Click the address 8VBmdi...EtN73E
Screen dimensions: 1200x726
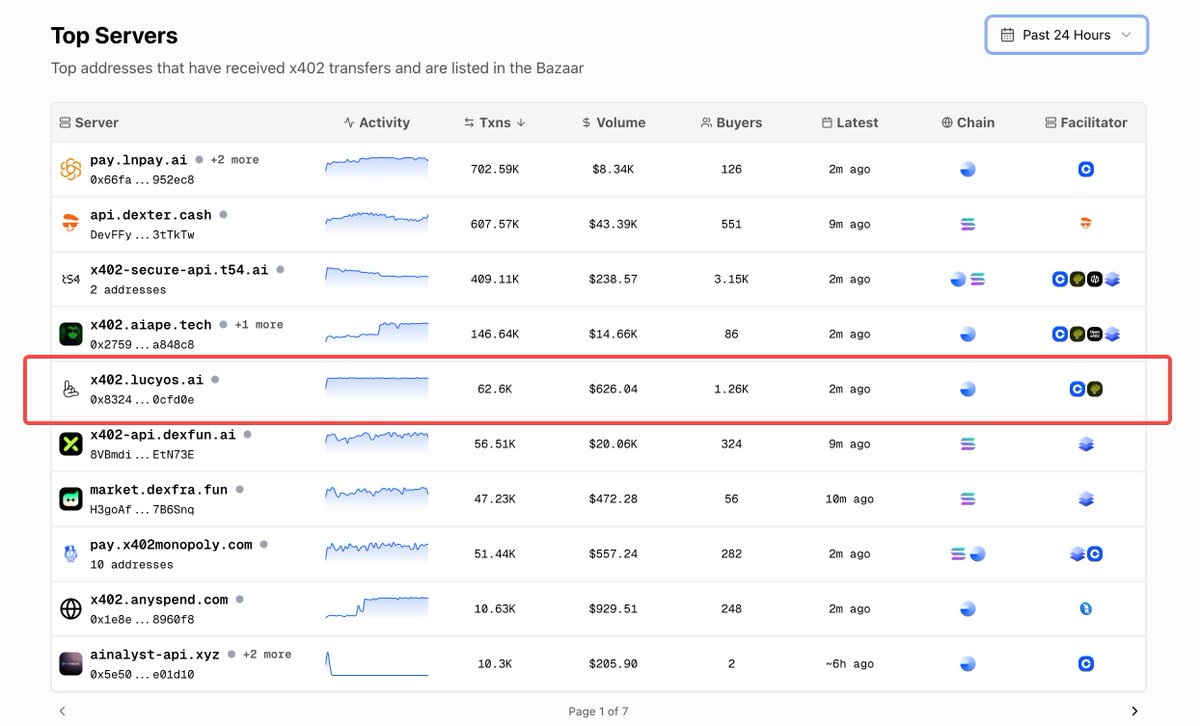142,455
